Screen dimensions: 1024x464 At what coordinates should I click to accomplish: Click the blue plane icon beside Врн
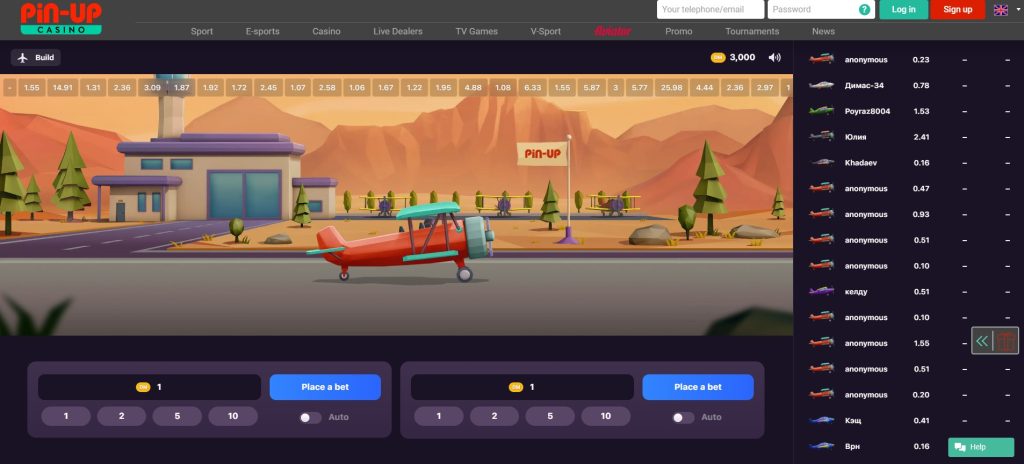(822, 446)
